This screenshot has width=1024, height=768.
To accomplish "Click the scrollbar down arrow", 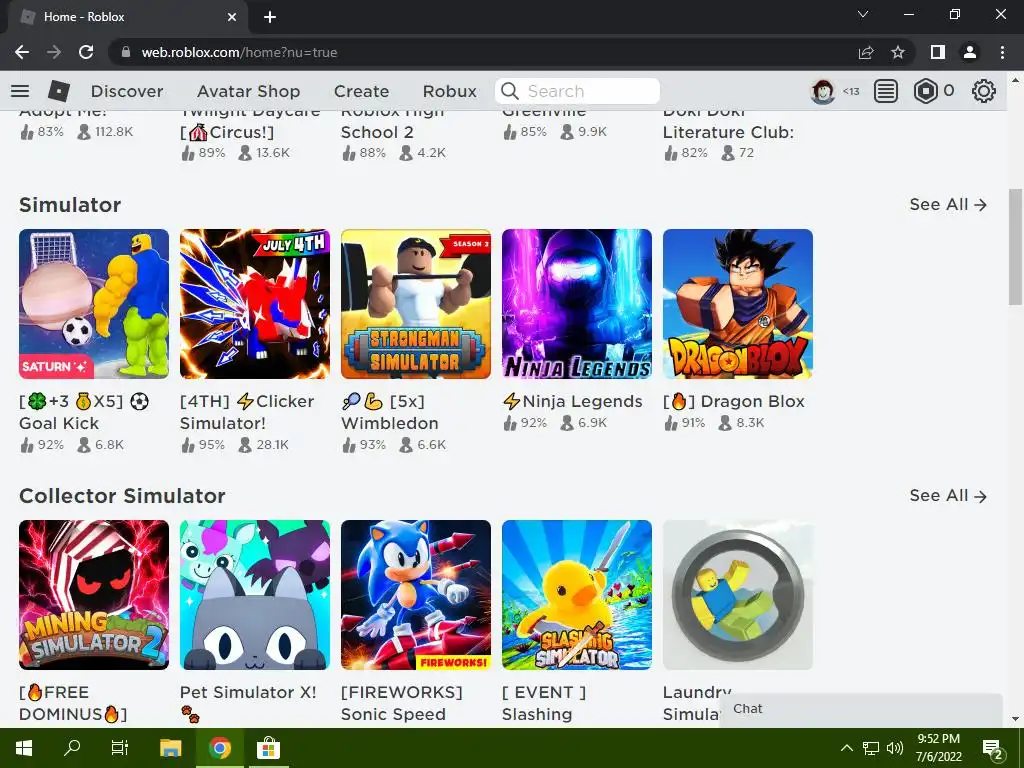I will tap(1015, 719).
